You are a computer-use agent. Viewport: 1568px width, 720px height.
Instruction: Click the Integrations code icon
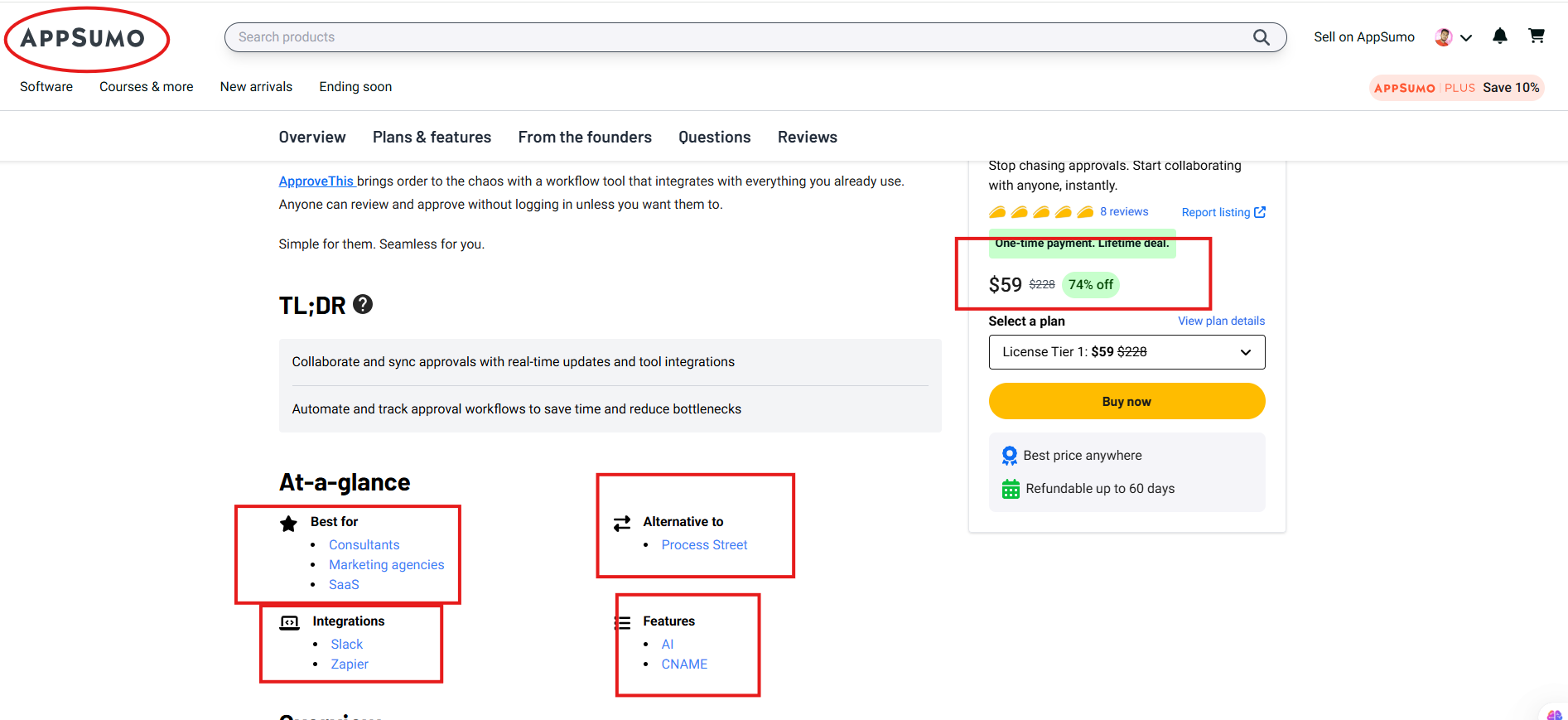pyautogui.click(x=289, y=622)
